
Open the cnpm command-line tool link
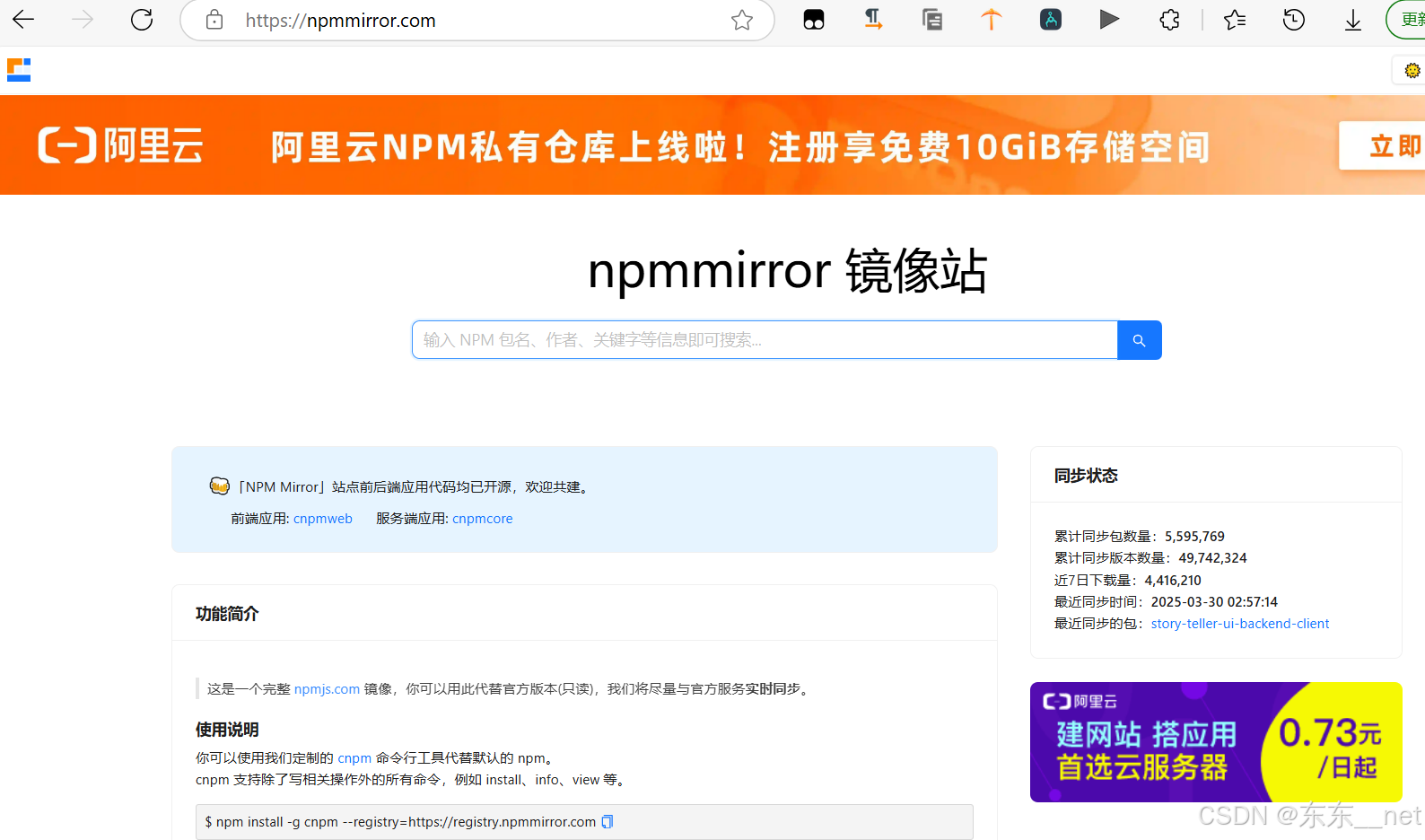[x=354, y=758]
